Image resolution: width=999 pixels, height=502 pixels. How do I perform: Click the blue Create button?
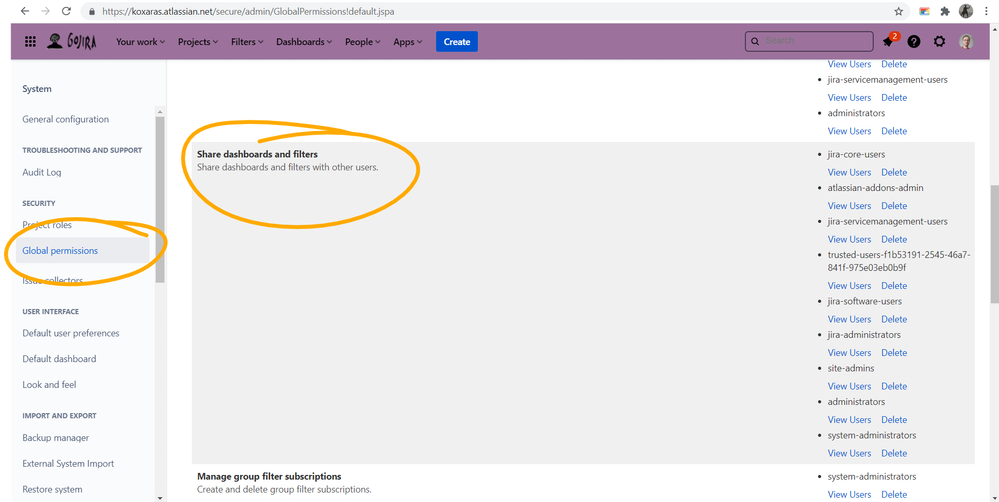[x=457, y=41]
